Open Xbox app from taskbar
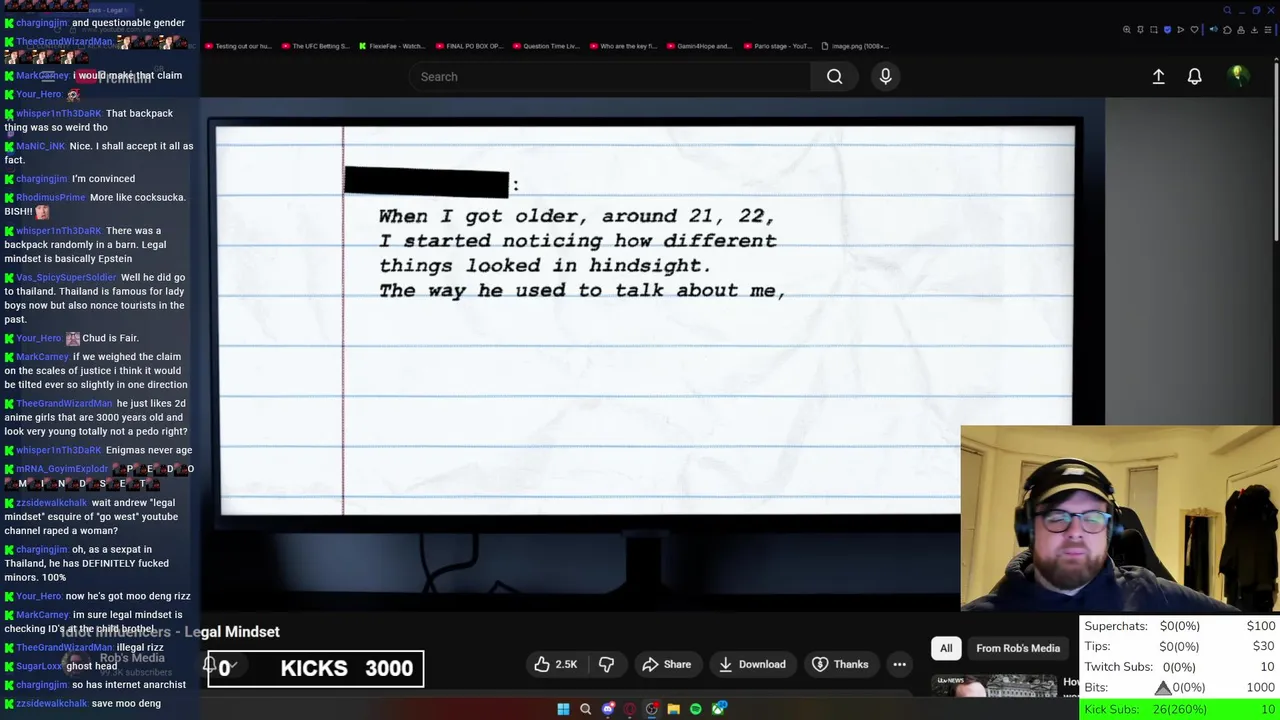This screenshot has height=720, width=1280. [x=719, y=709]
